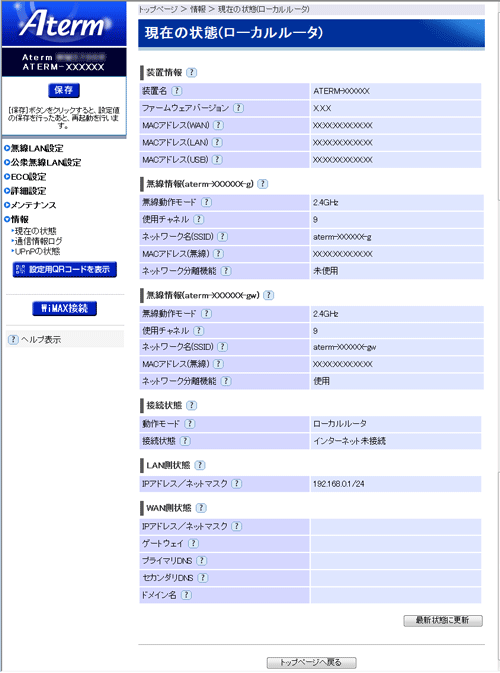
Task: Expand メンテナンス menu
Action: (x=30, y=205)
